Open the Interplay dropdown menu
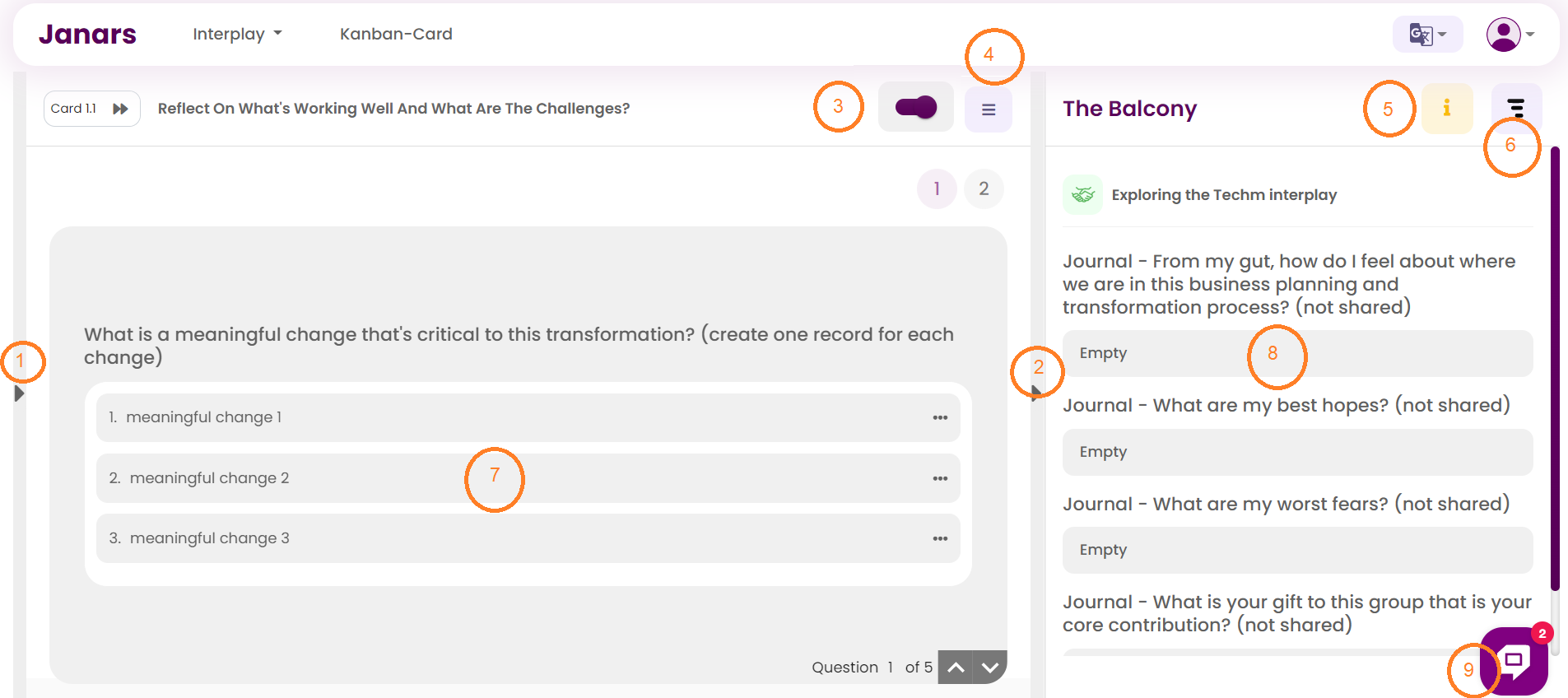This screenshot has width=1568, height=698. [237, 34]
